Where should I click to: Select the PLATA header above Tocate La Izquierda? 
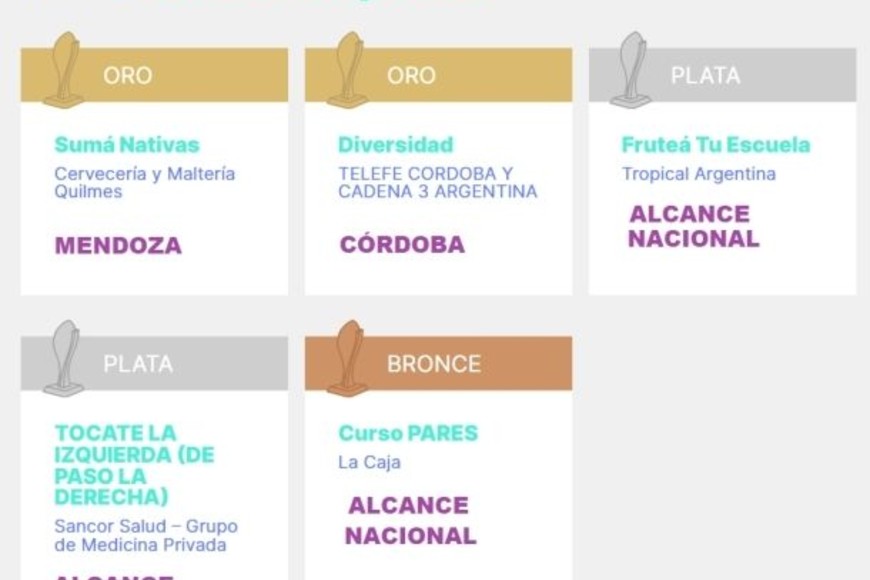point(138,364)
